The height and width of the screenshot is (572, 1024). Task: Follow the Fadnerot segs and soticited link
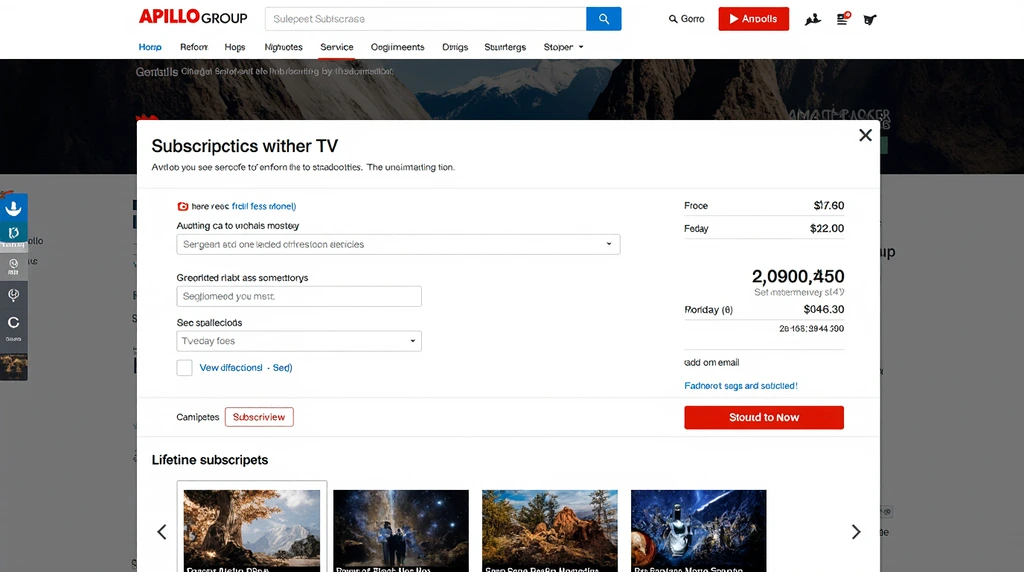(741, 386)
